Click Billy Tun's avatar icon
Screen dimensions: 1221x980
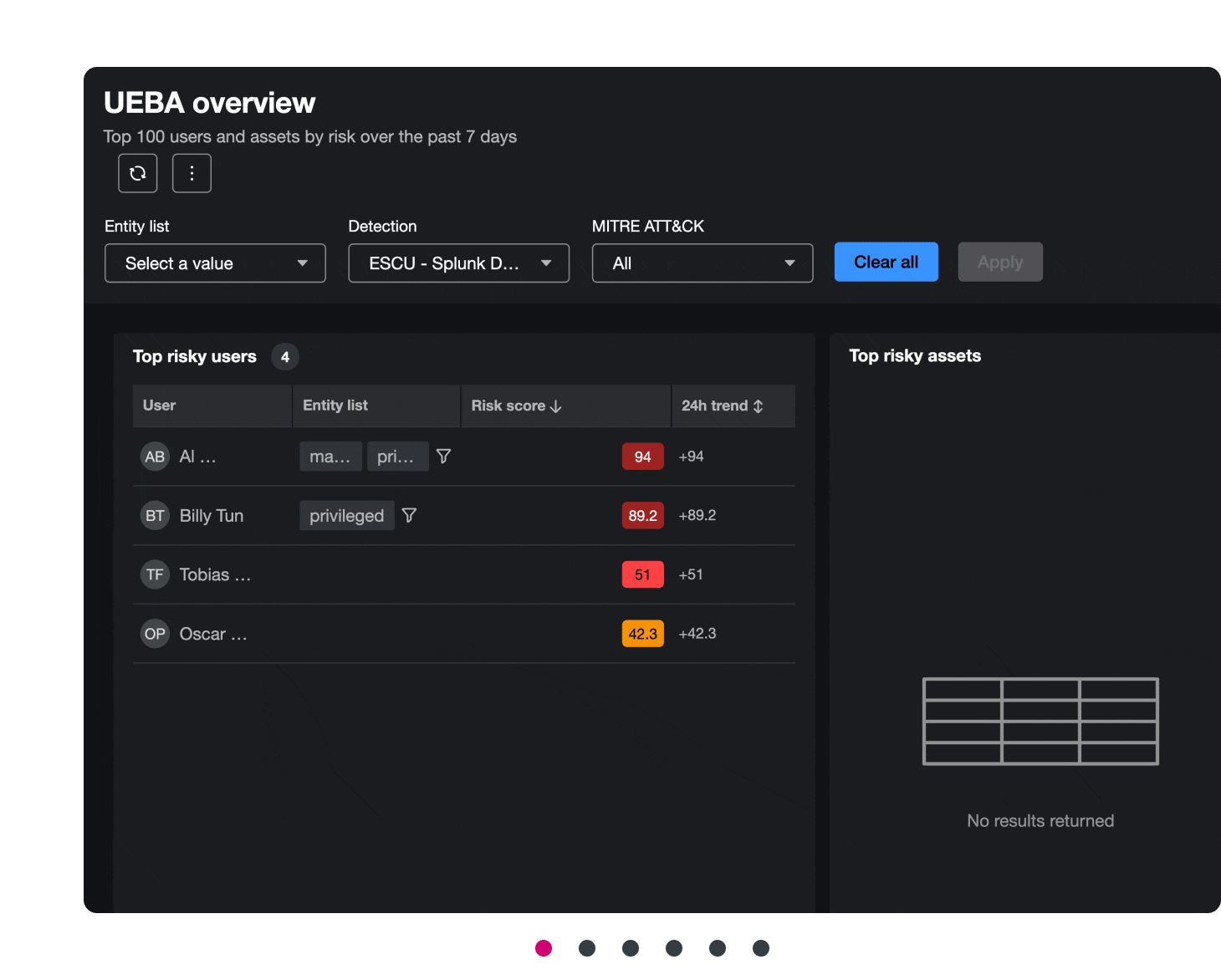154,515
